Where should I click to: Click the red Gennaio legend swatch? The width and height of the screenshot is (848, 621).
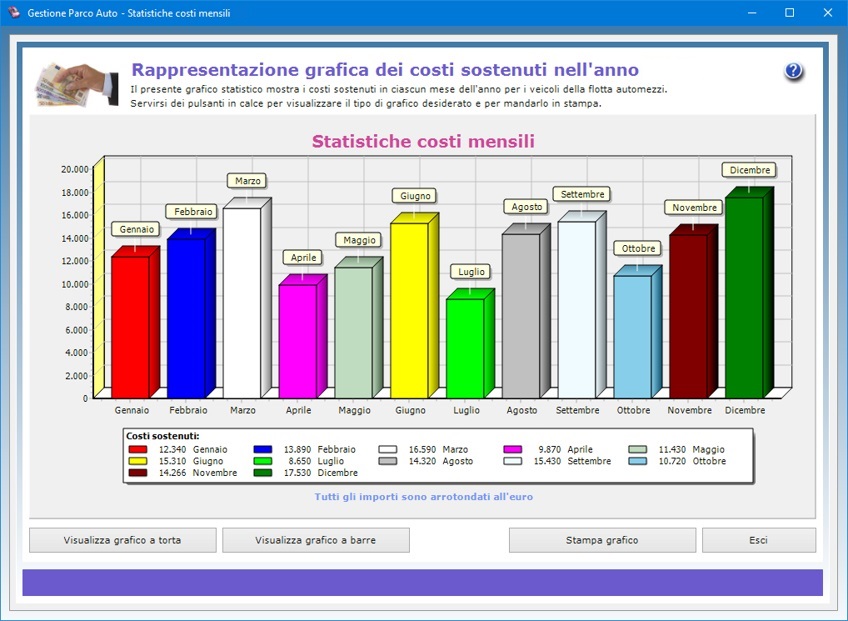click(x=138, y=450)
